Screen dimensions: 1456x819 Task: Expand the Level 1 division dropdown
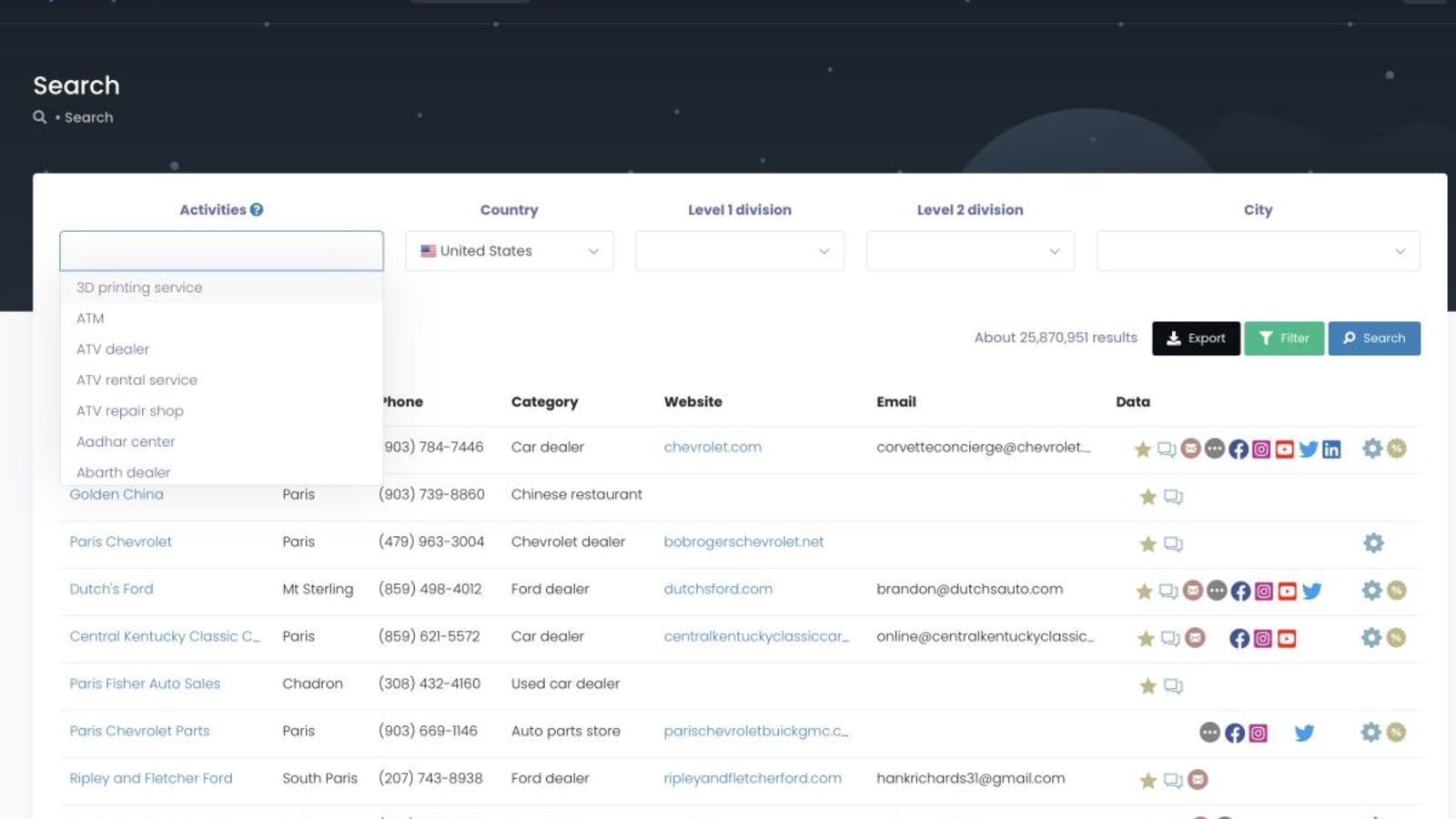[740, 251]
